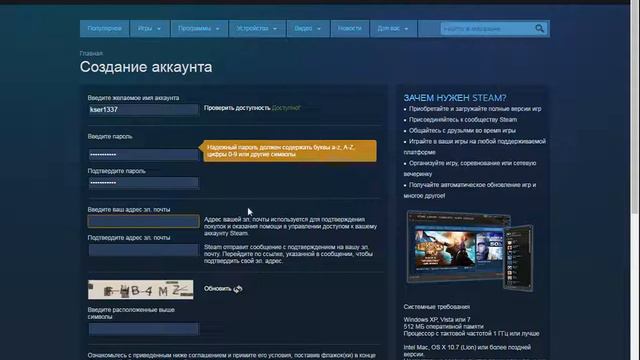Click the account name field kser1337
640x360 pixels.
(143, 110)
